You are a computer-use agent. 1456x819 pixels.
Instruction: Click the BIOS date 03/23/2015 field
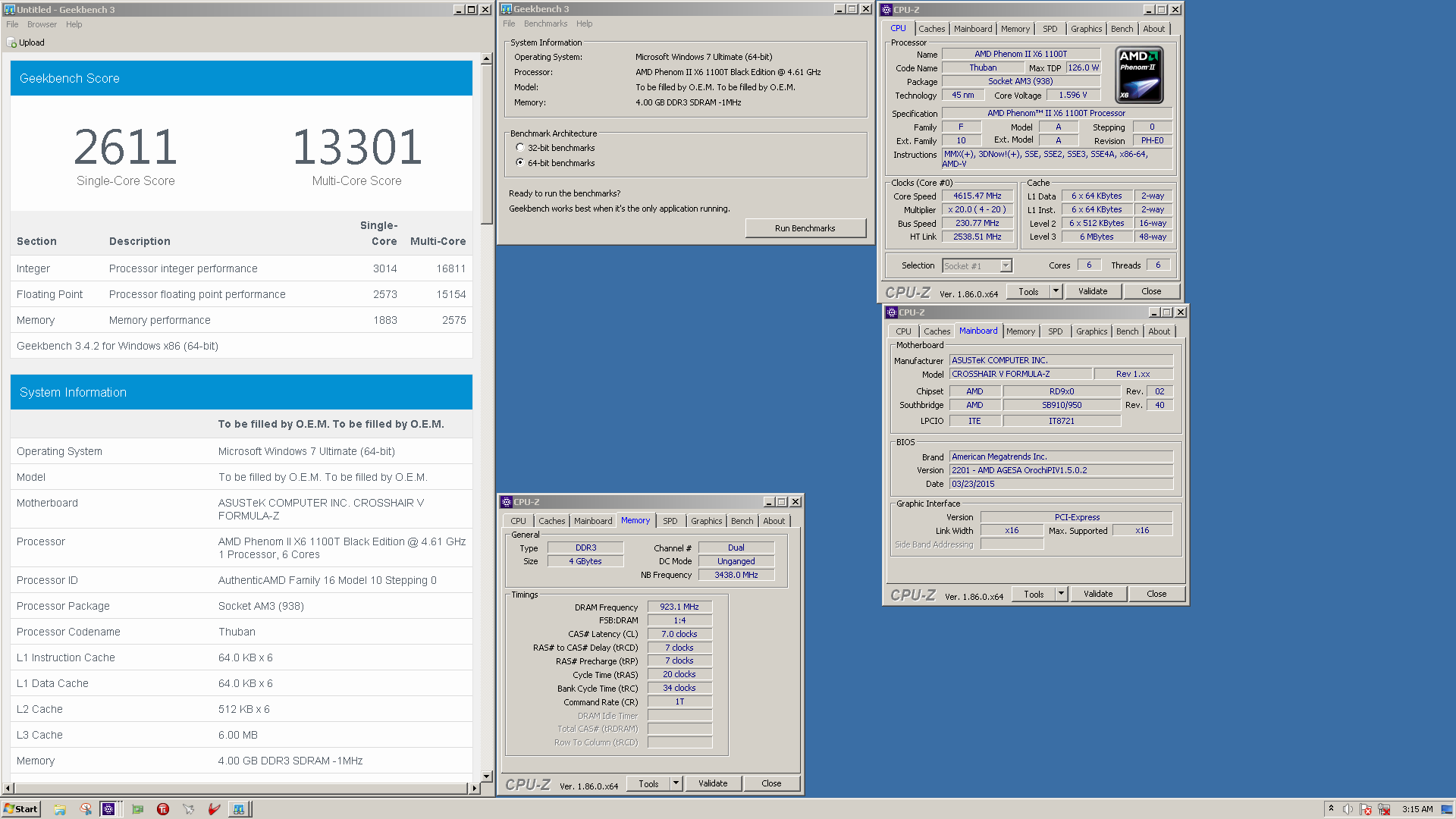[1060, 484]
